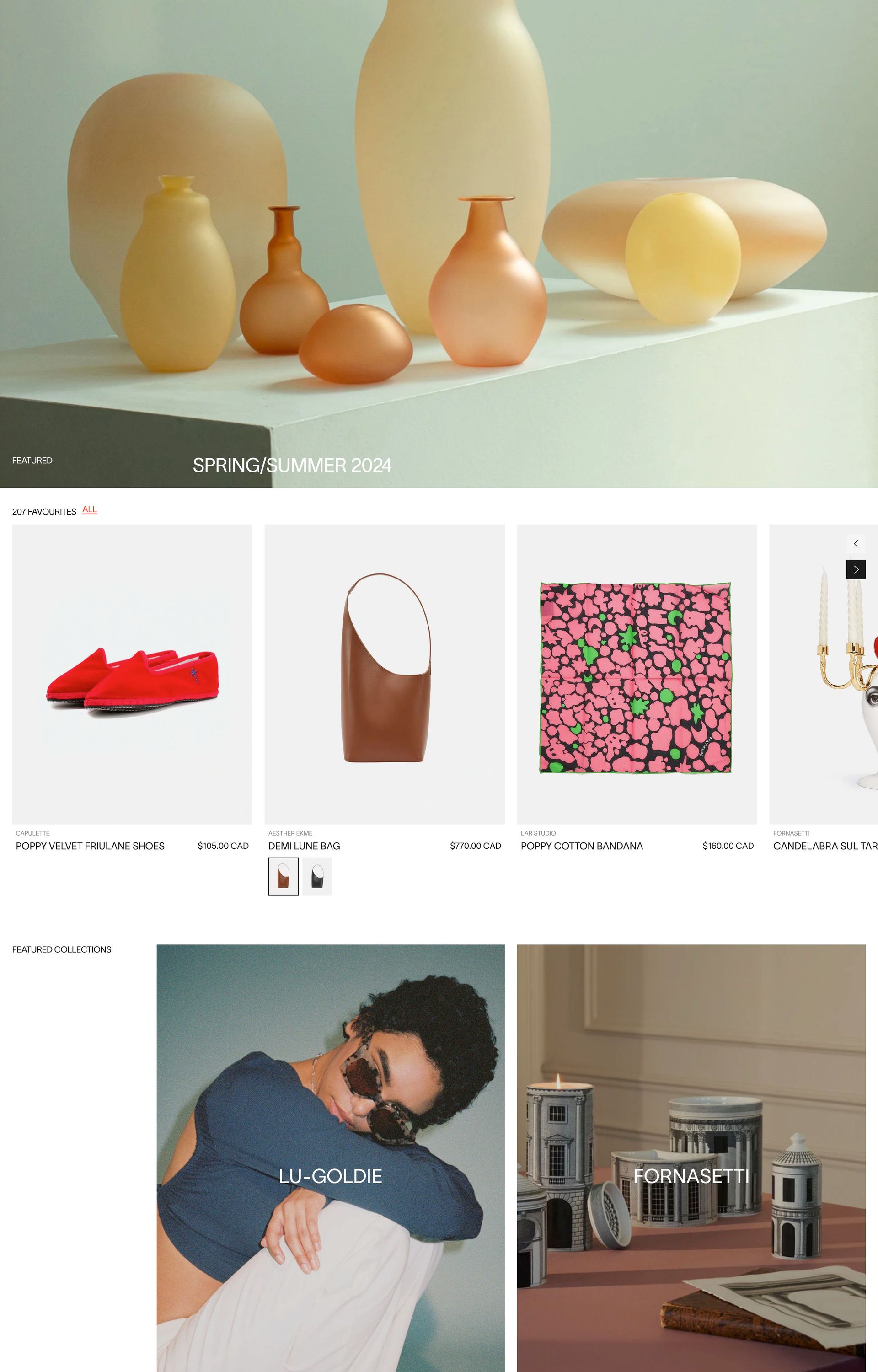Click the red velvet shoes product image
Screen dimensions: 878x1372
pyautogui.click(x=132, y=674)
